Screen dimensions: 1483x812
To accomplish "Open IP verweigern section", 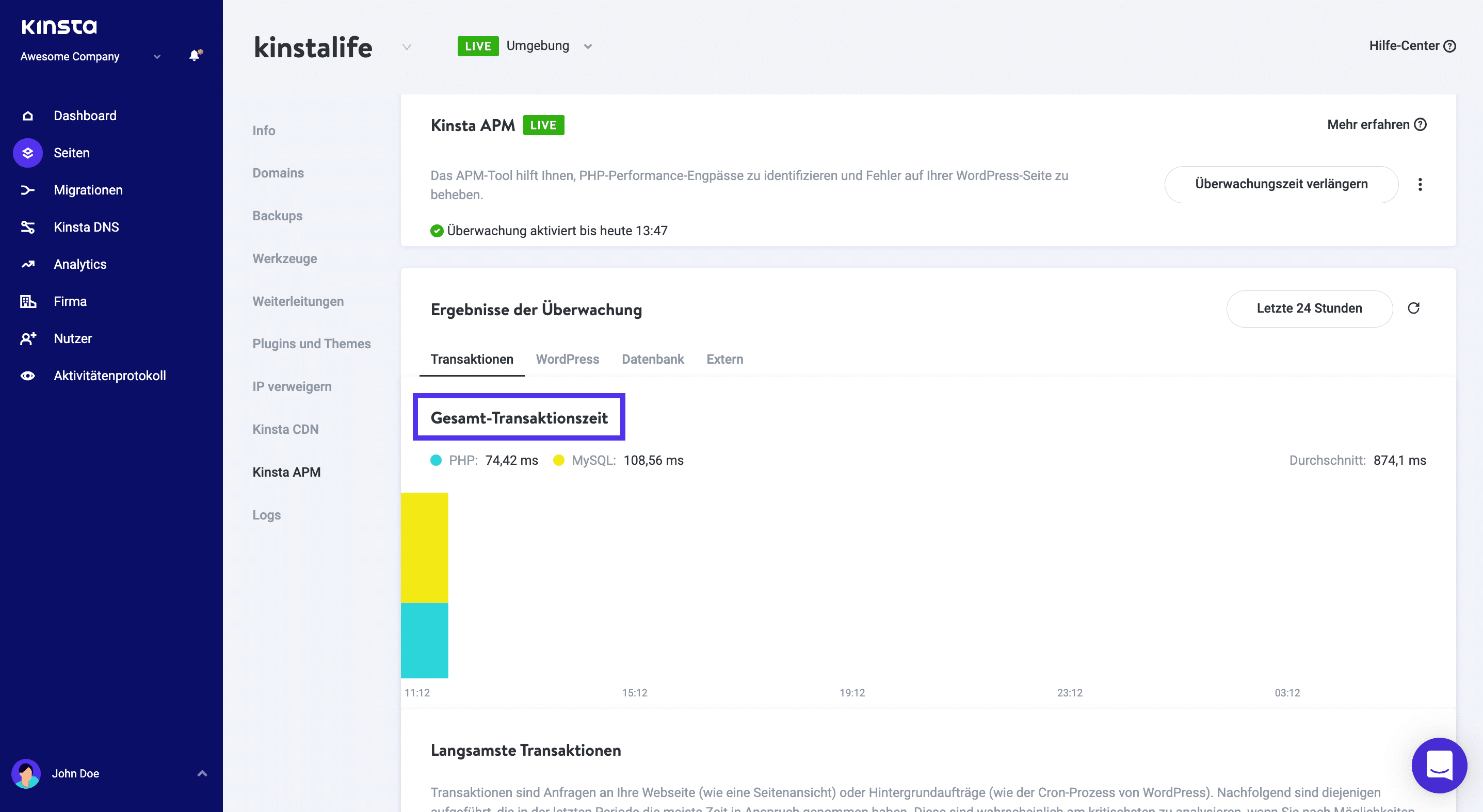I will (292, 387).
